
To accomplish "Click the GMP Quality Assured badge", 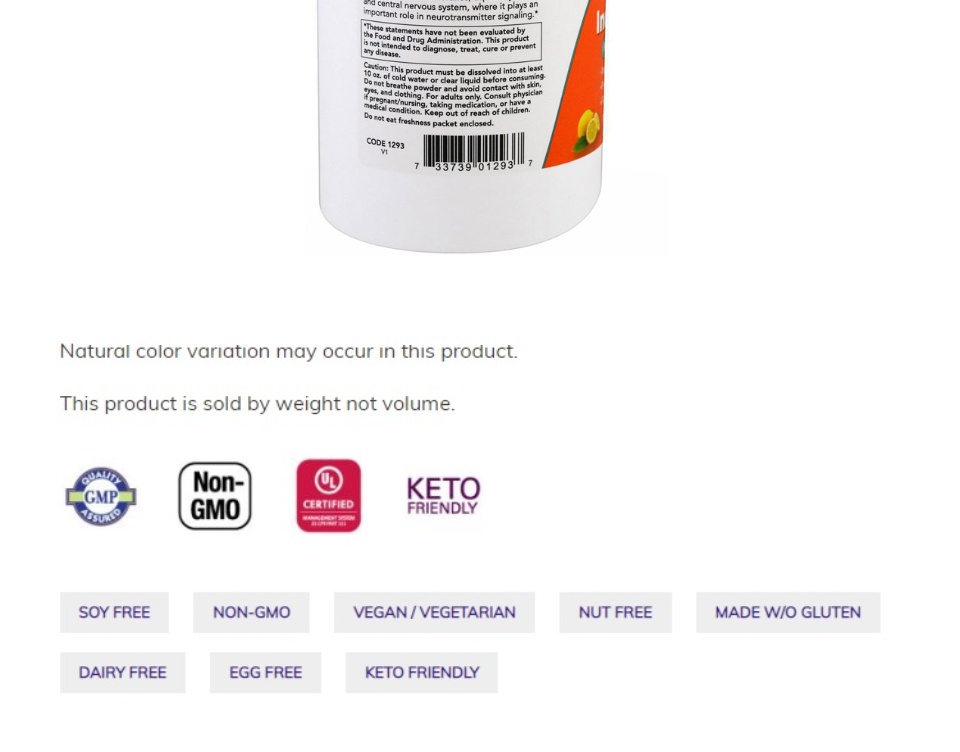I will coord(101,496).
